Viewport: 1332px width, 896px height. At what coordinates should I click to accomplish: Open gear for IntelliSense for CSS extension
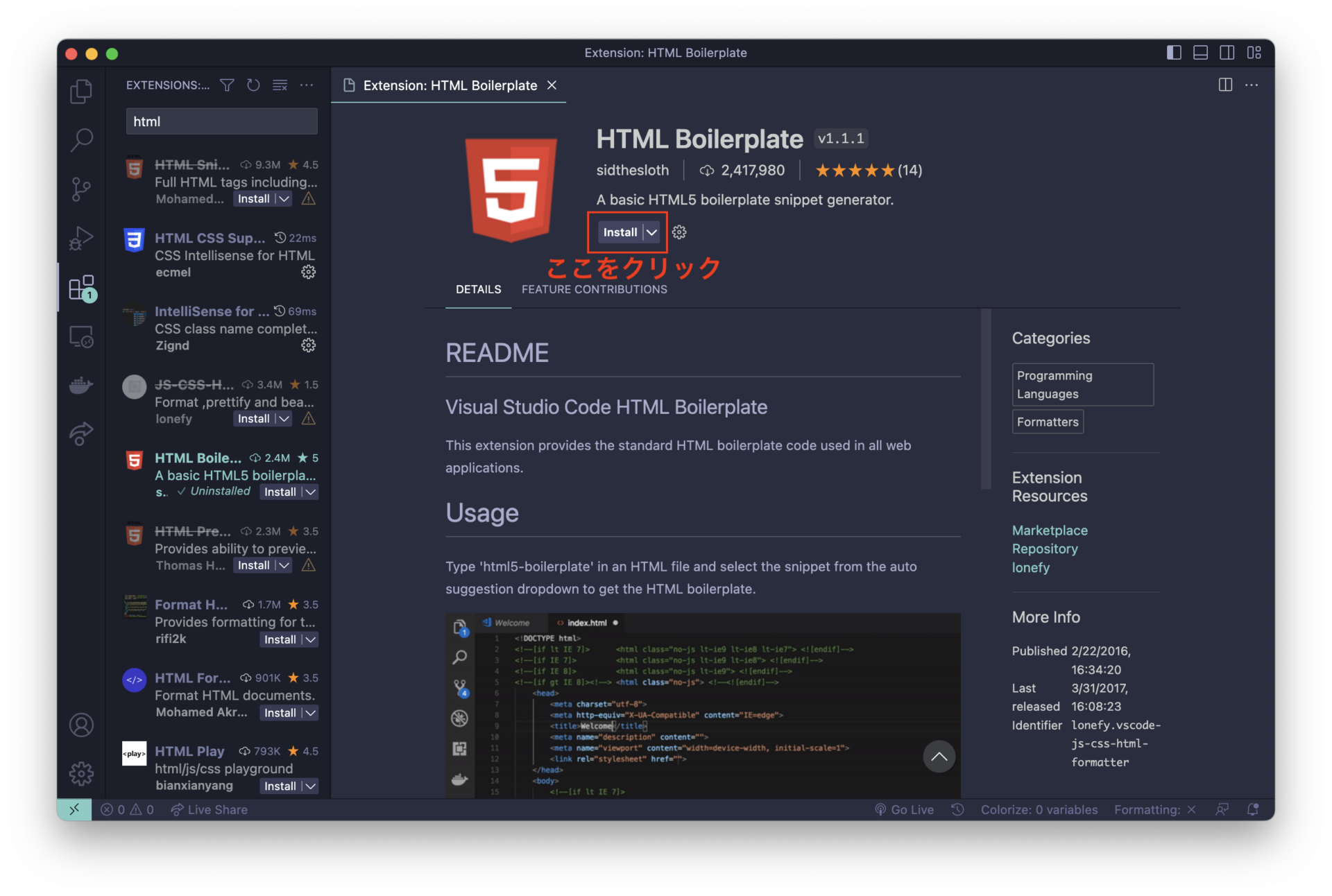309,345
